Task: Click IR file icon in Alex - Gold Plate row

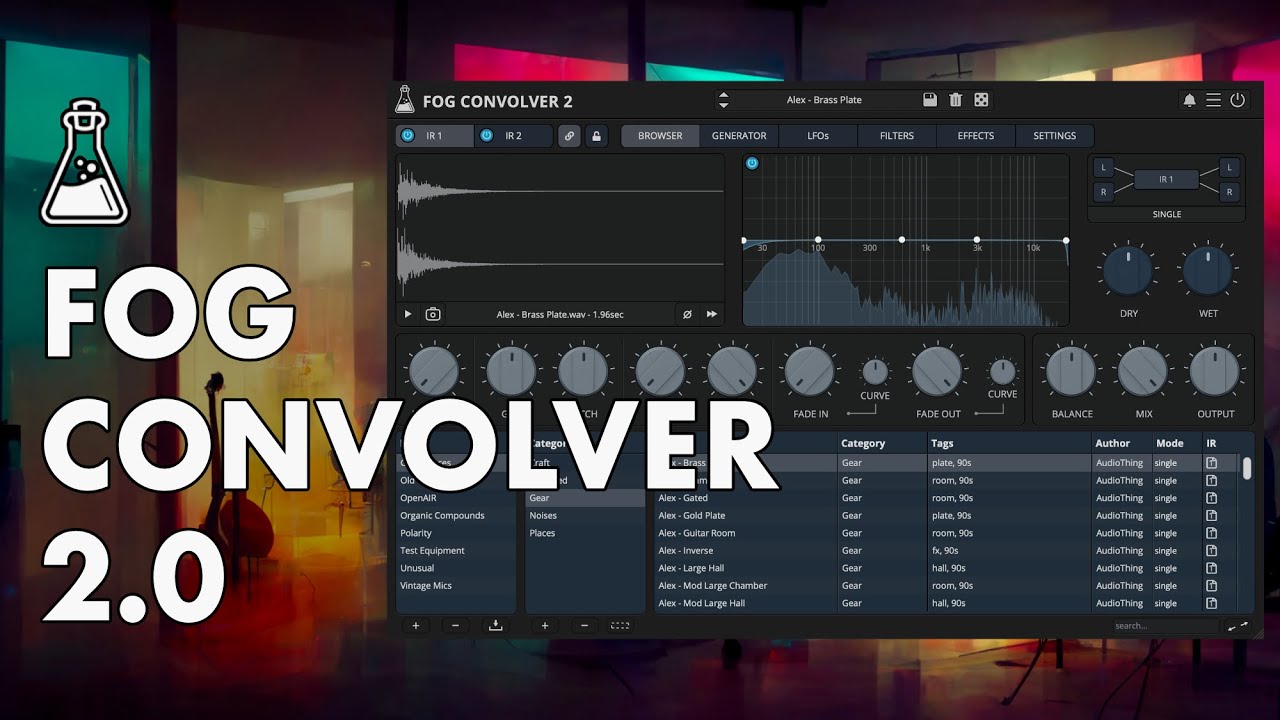Action: [x=1212, y=516]
